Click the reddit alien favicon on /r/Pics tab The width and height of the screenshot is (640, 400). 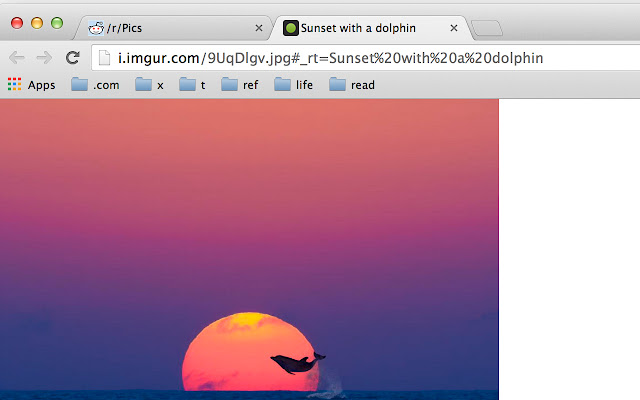pyautogui.click(x=96, y=28)
